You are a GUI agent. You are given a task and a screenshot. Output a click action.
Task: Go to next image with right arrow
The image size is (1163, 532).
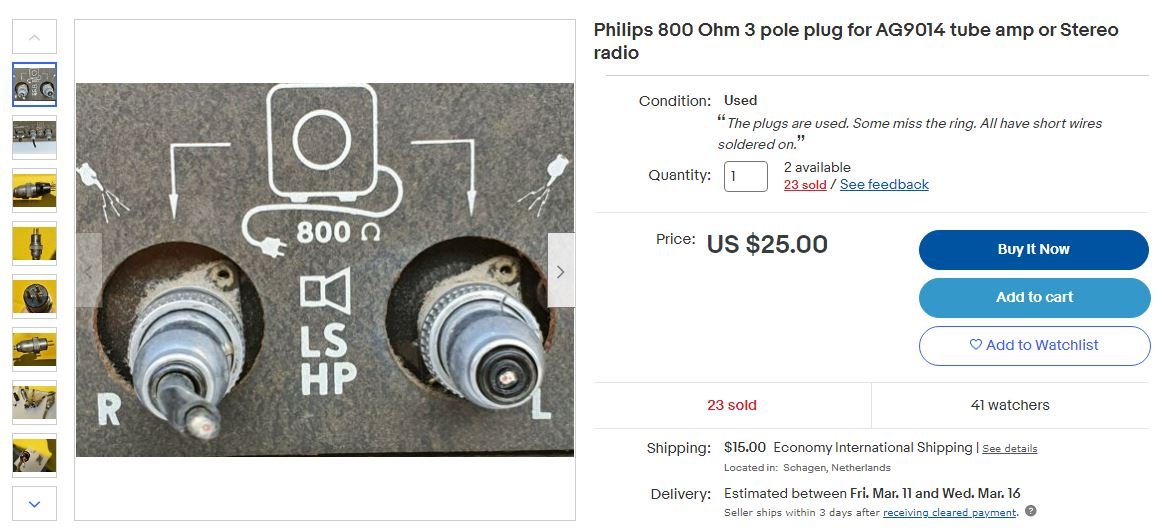pos(561,271)
